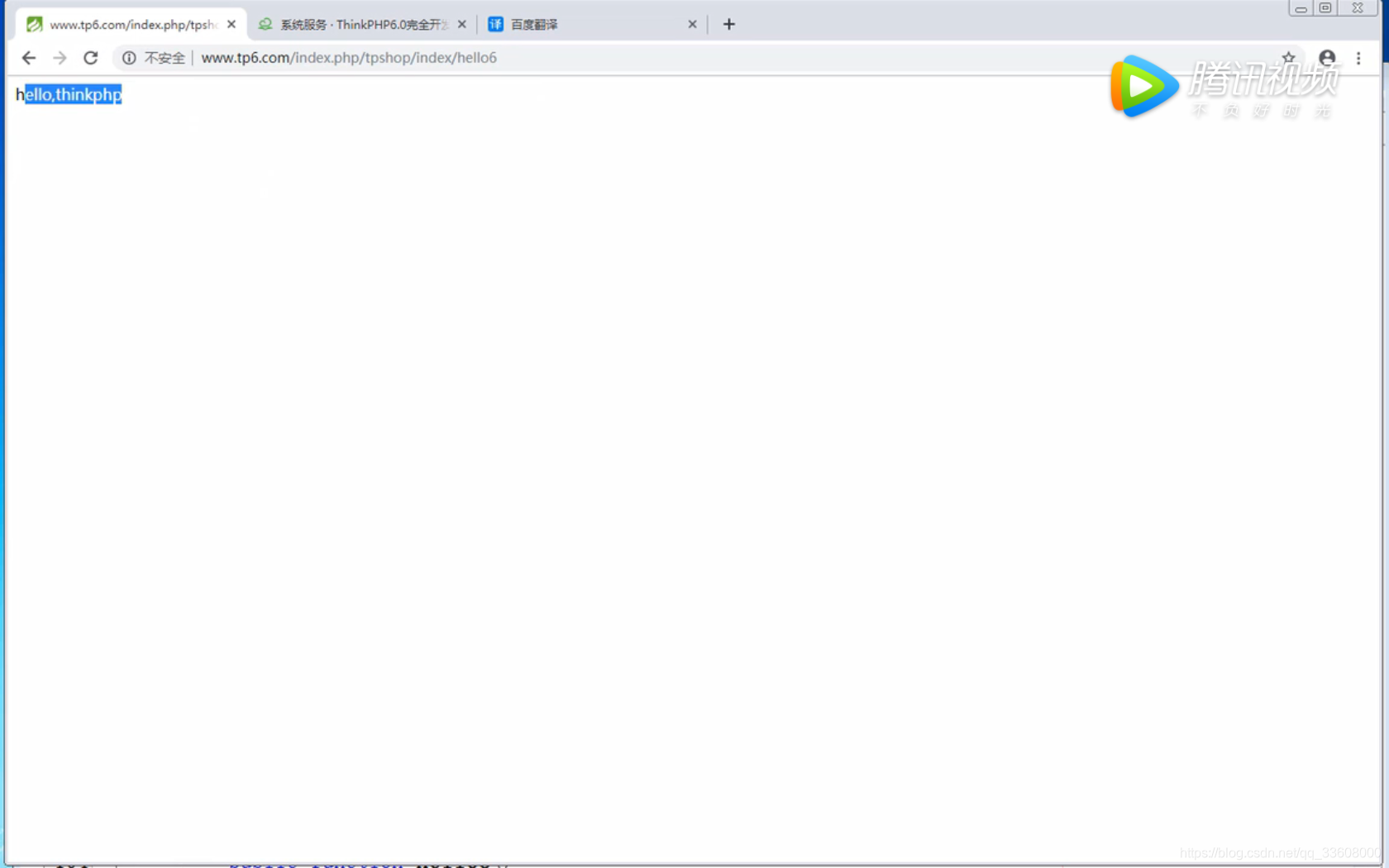The image size is (1389, 868).
Task: Restore down the browser window
Action: click(1325, 8)
